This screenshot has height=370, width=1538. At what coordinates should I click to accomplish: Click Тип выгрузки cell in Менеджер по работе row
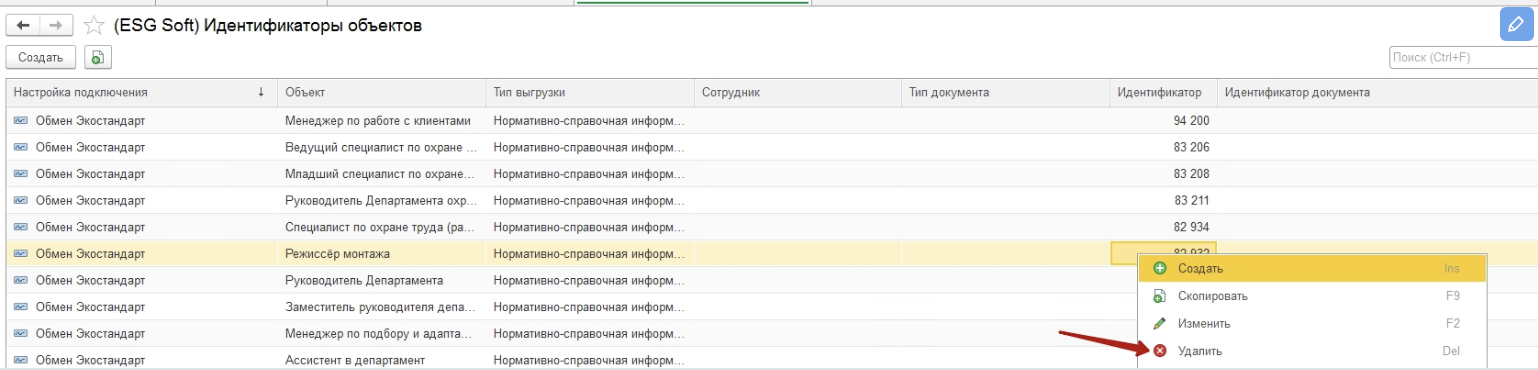tap(589, 120)
